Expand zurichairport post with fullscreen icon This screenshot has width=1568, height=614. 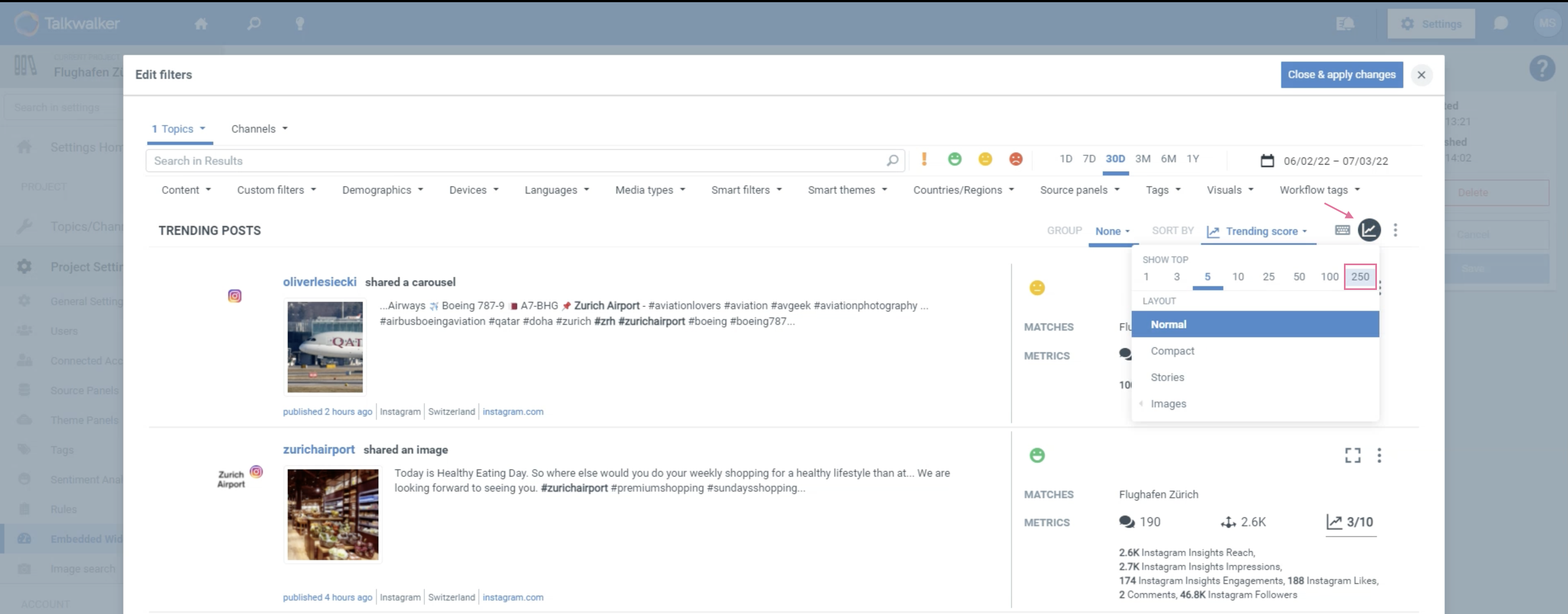(x=1353, y=455)
